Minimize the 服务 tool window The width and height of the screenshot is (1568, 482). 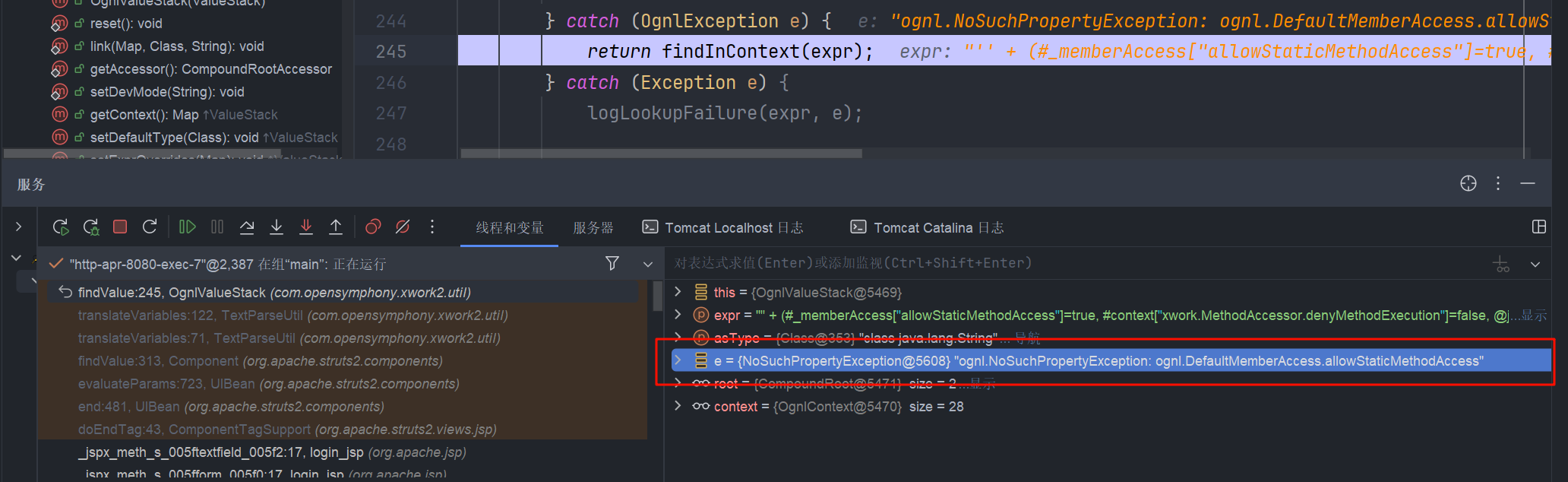click(1528, 183)
